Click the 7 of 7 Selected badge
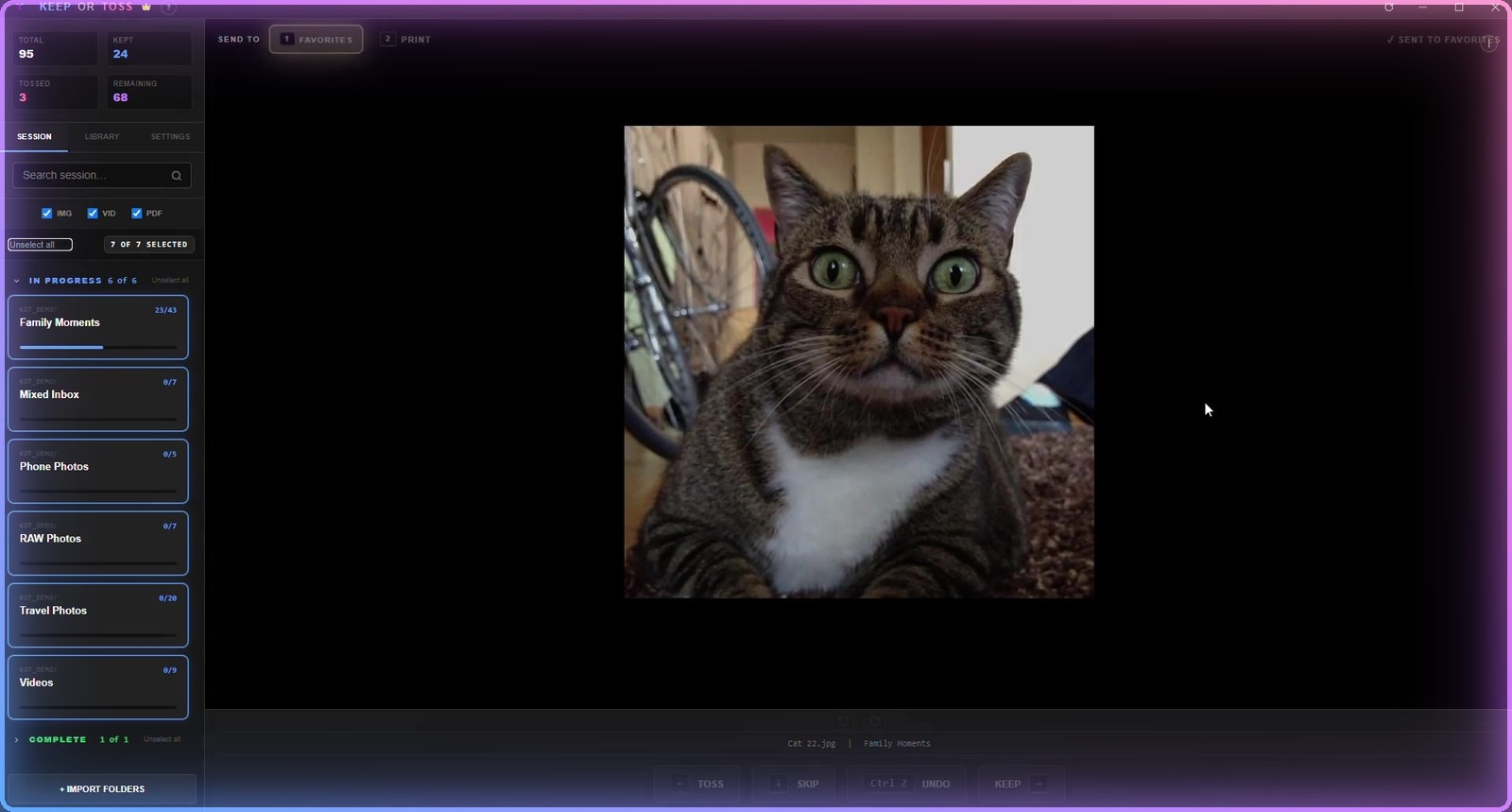 [149, 245]
